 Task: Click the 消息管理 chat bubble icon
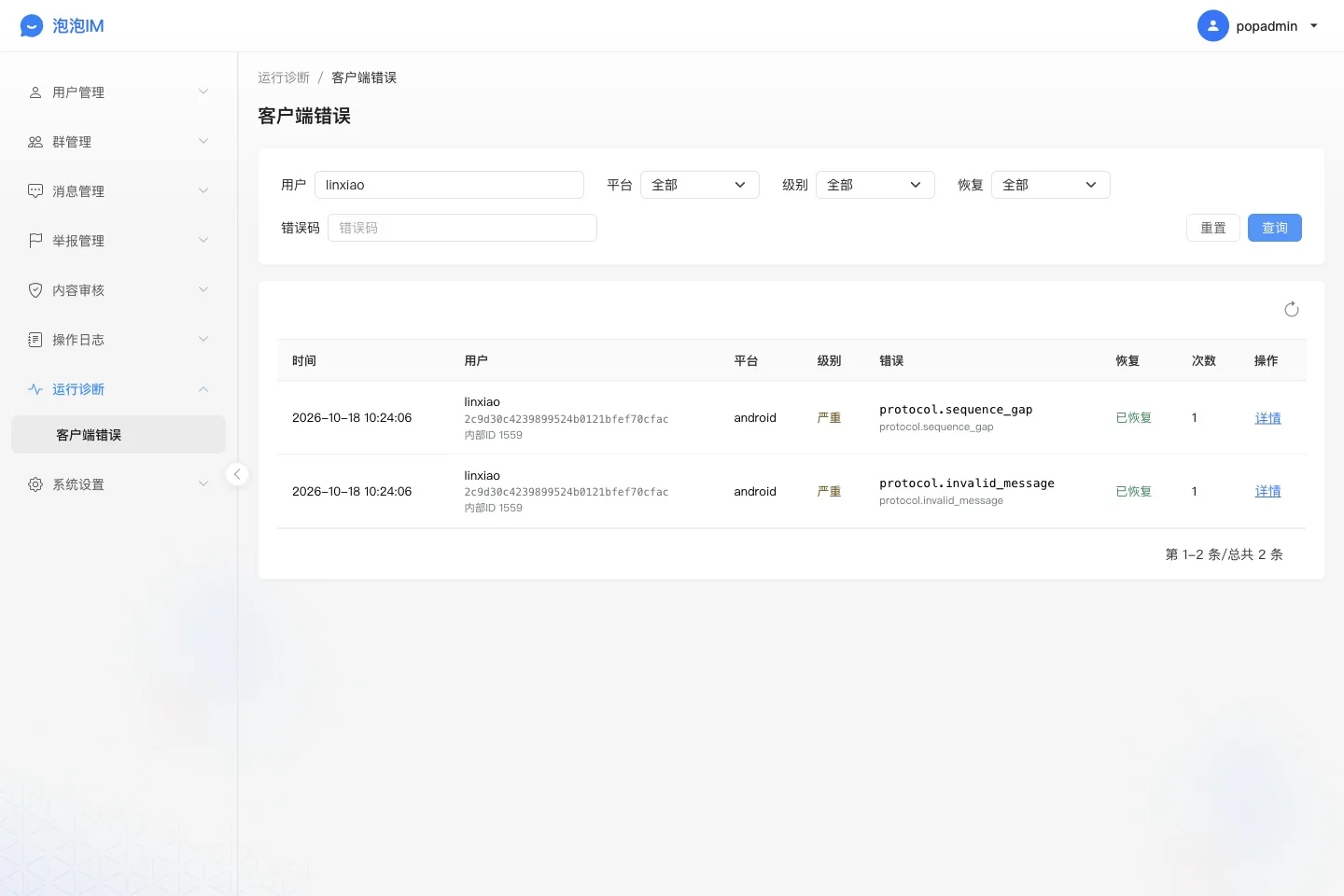point(35,191)
